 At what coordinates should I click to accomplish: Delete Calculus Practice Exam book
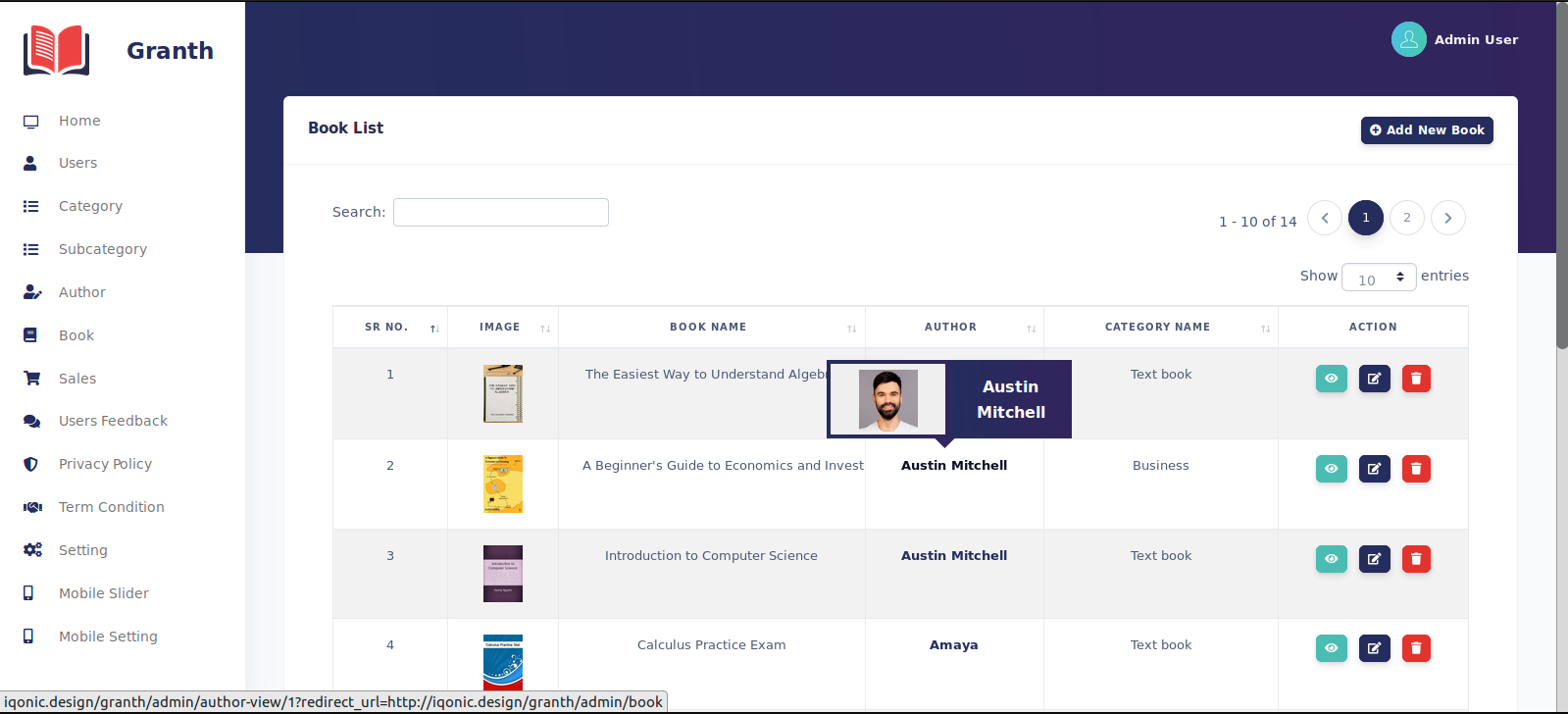tap(1416, 648)
